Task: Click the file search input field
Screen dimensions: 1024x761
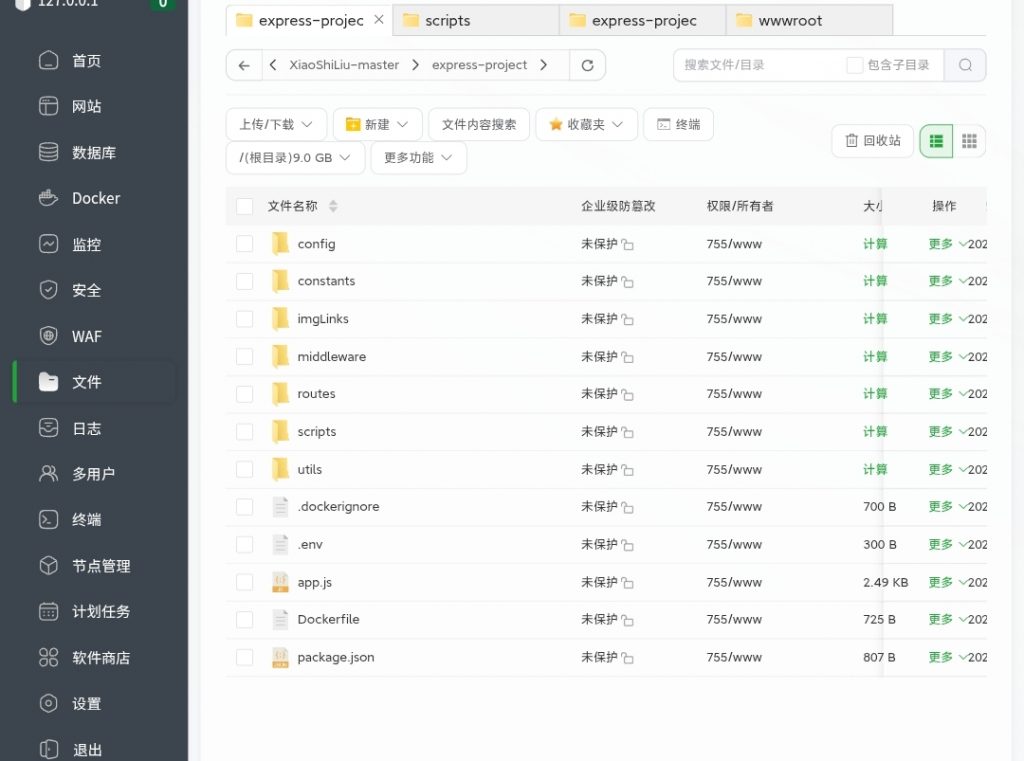Action: [x=760, y=65]
